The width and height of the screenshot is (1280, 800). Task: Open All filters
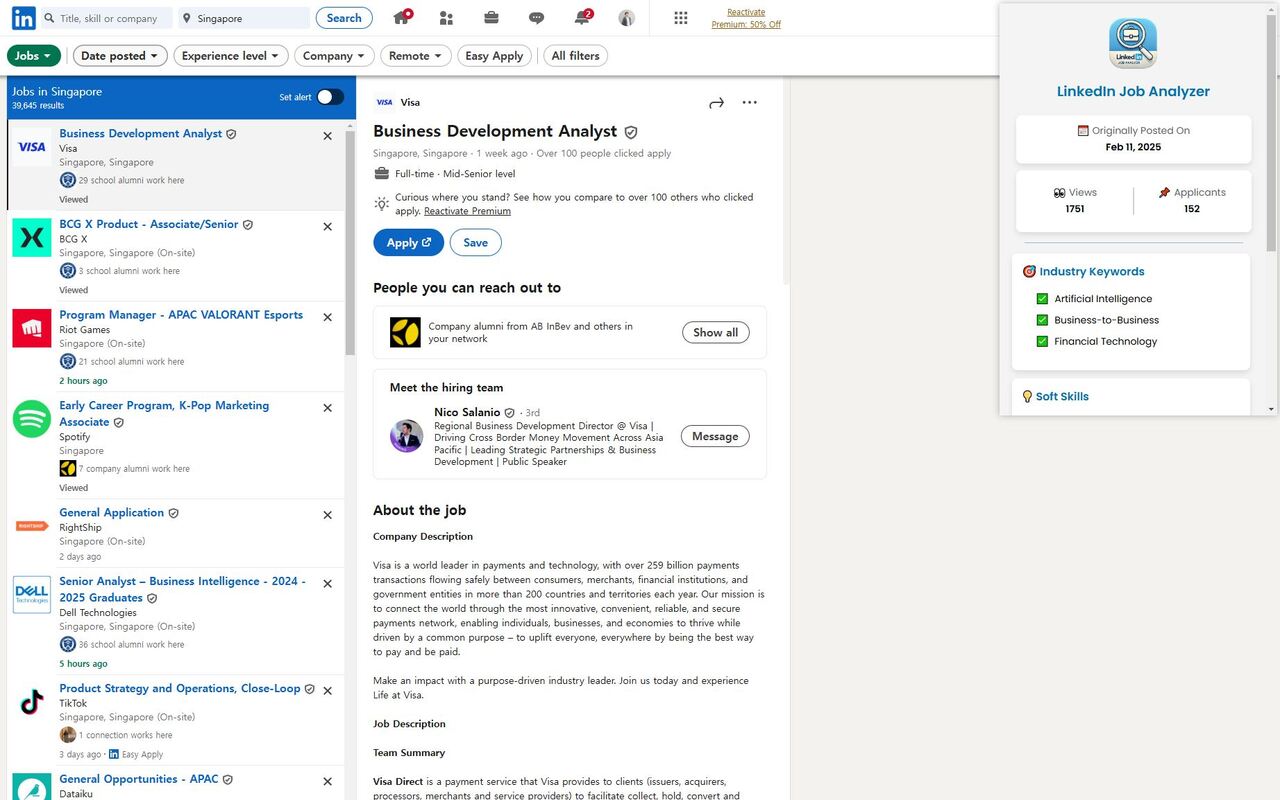(x=575, y=56)
